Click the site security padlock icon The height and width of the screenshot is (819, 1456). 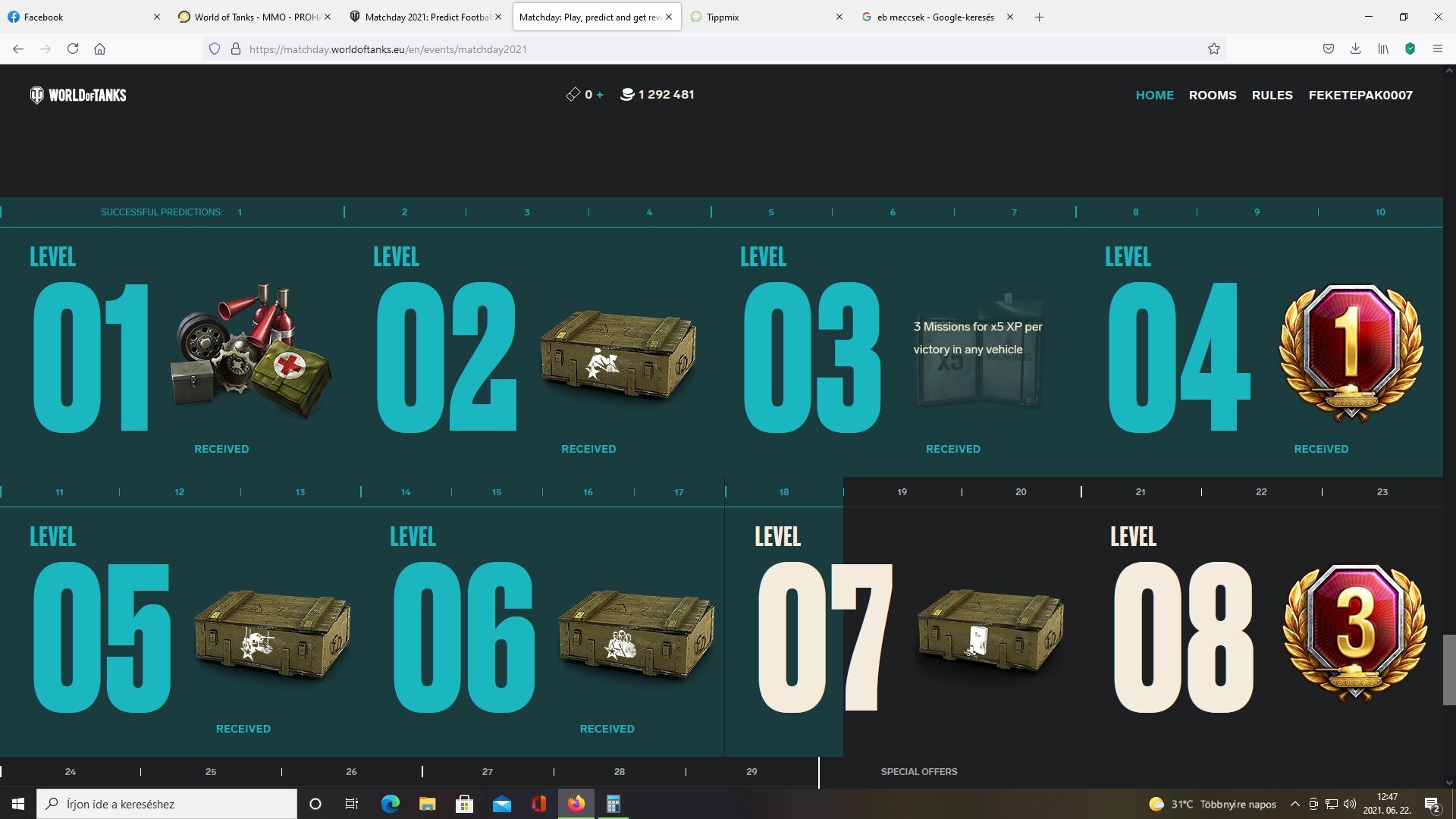[236, 49]
